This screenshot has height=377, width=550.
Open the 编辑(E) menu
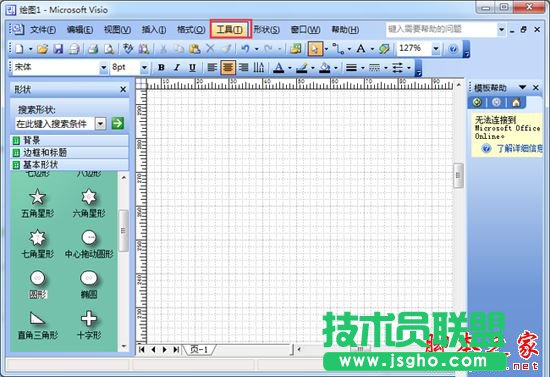[x=80, y=30]
